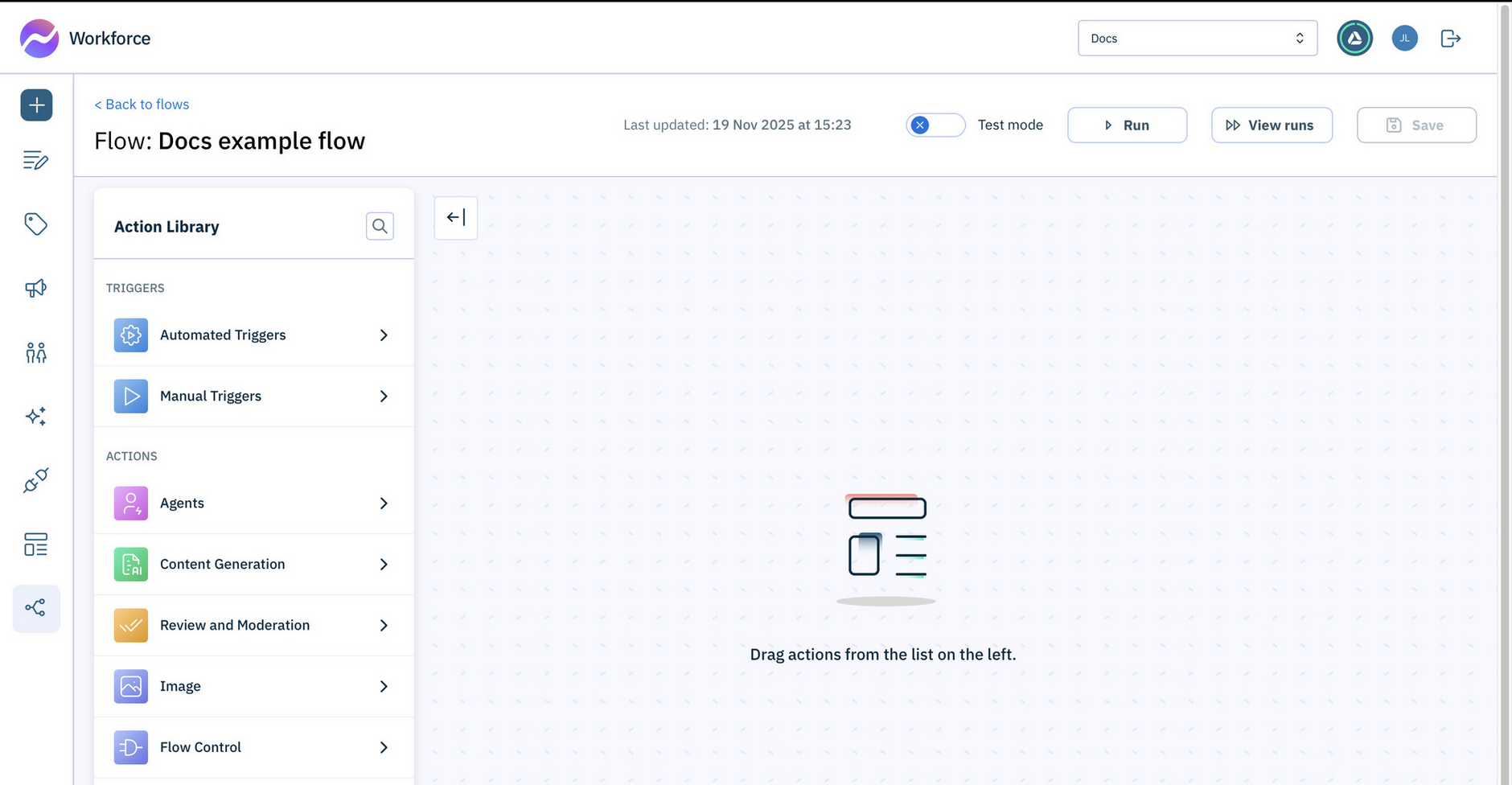Open the compose/documents sidebar icon
Screen dimensions: 1512x785
tap(36, 160)
